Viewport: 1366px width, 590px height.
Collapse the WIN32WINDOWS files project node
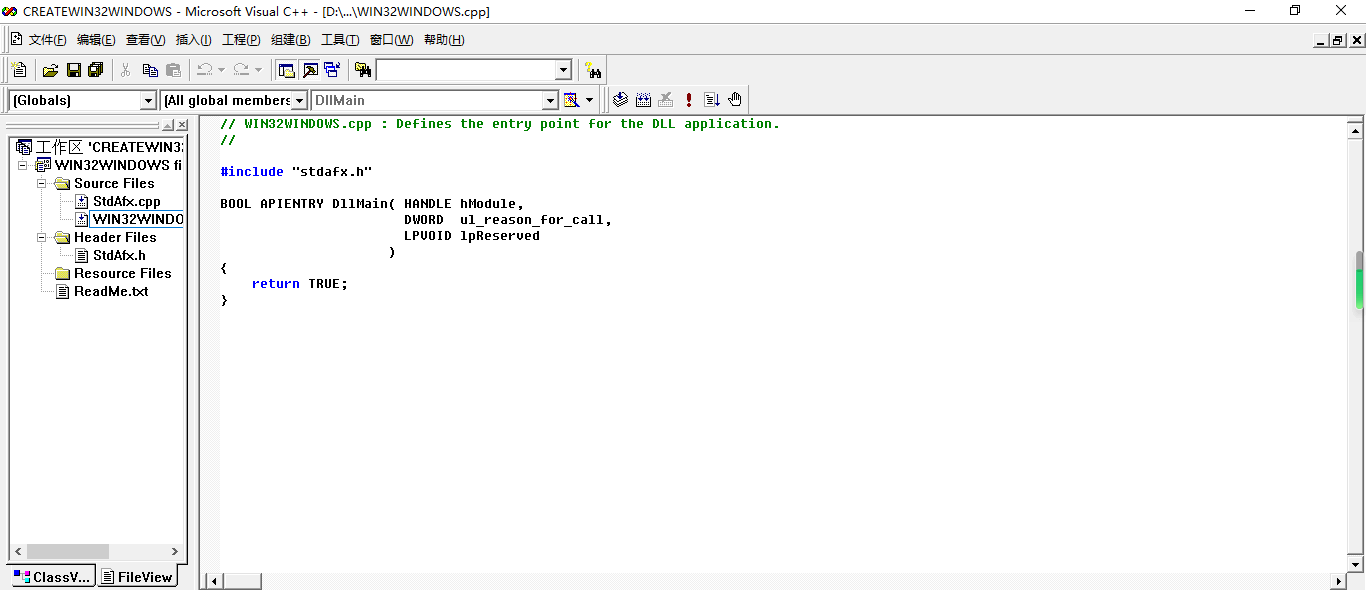(23, 165)
